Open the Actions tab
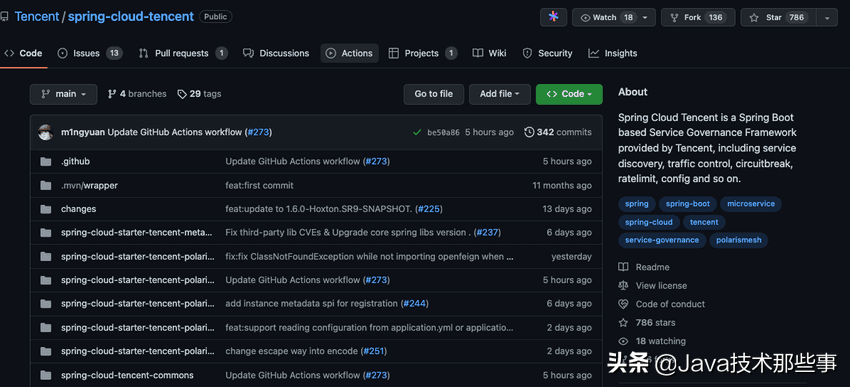 (x=349, y=53)
